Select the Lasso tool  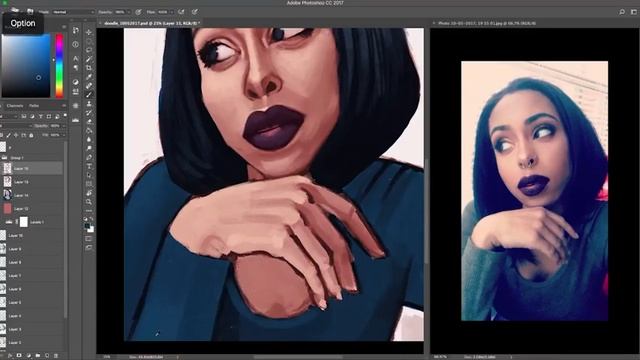click(89, 50)
